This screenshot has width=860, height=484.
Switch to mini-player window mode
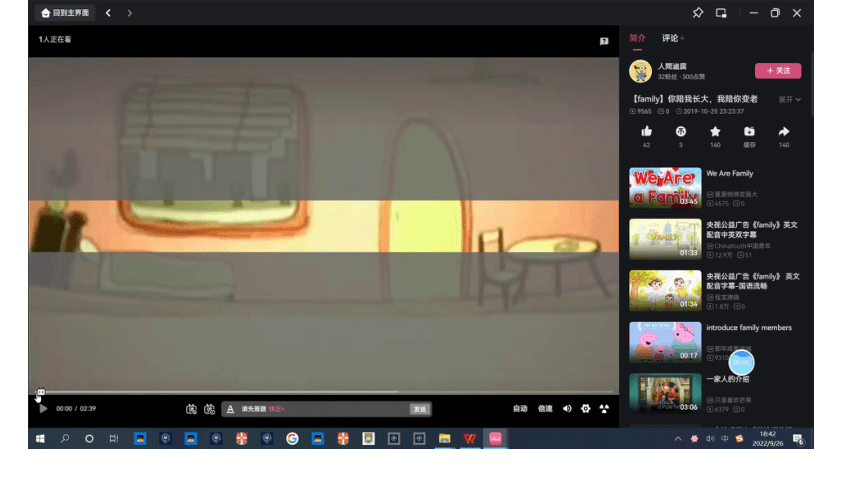721,13
